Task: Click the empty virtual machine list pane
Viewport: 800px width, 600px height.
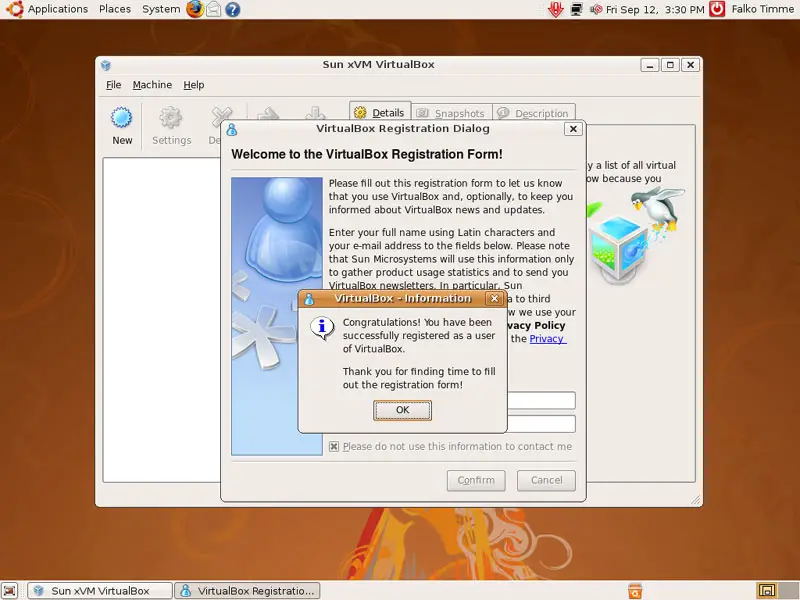Action: [162, 320]
